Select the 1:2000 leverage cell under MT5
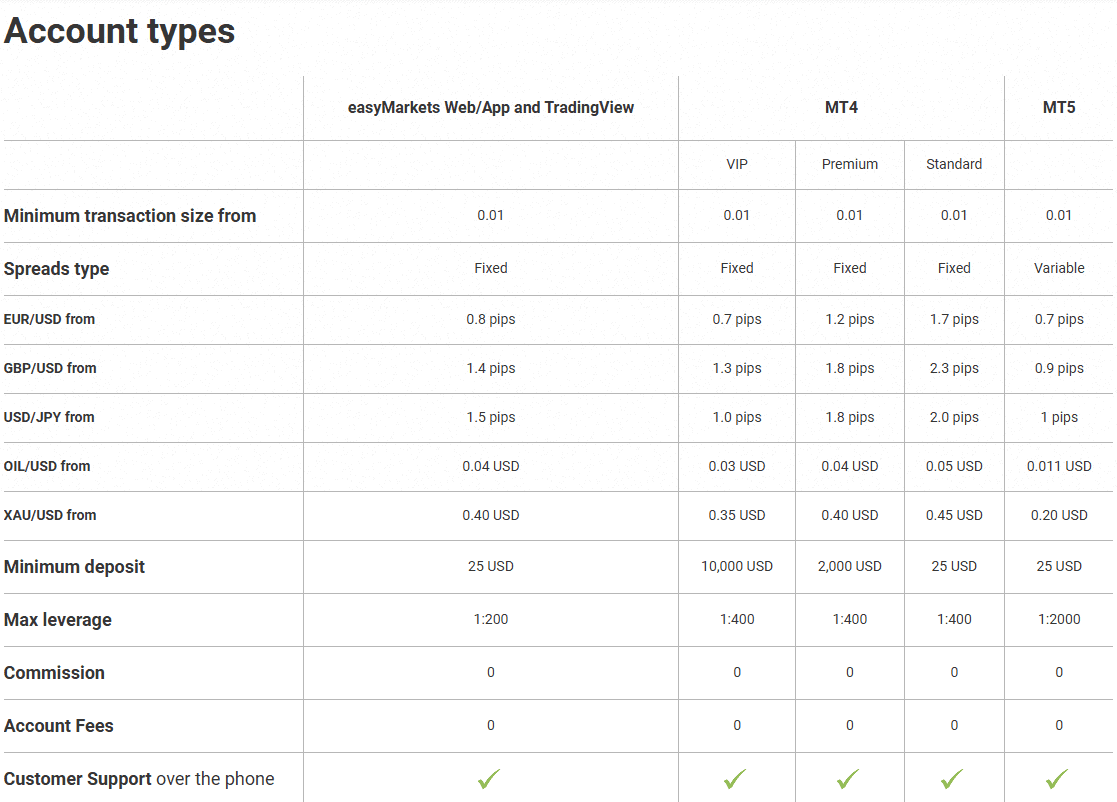1117x802 pixels. (x=1058, y=619)
